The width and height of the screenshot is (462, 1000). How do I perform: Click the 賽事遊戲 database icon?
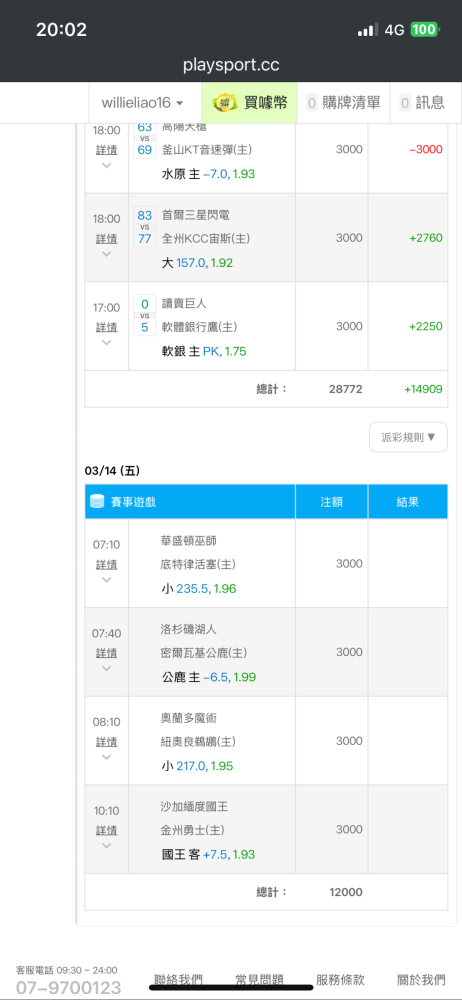click(97, 502)
